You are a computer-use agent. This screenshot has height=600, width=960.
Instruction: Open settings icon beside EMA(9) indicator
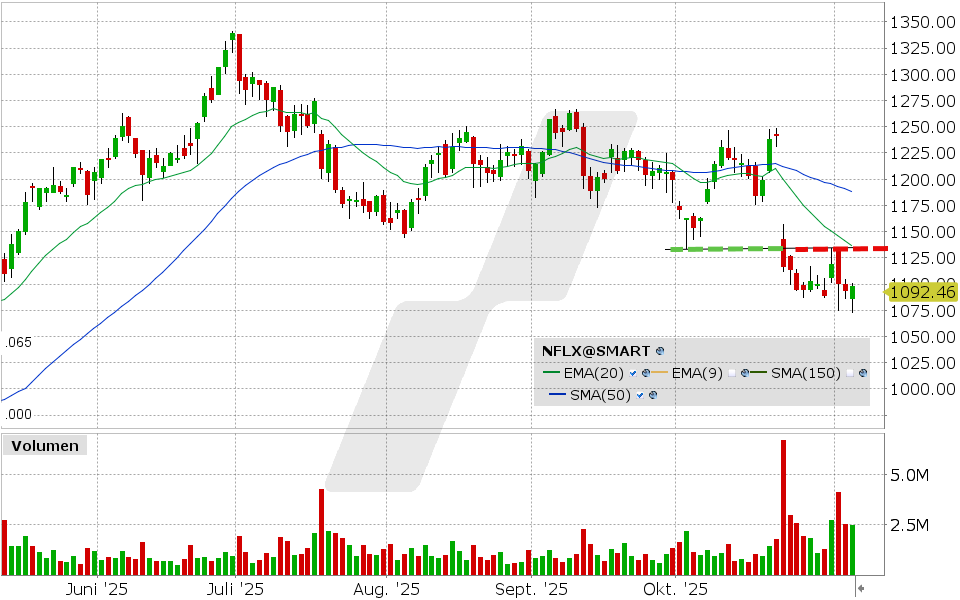745,374
